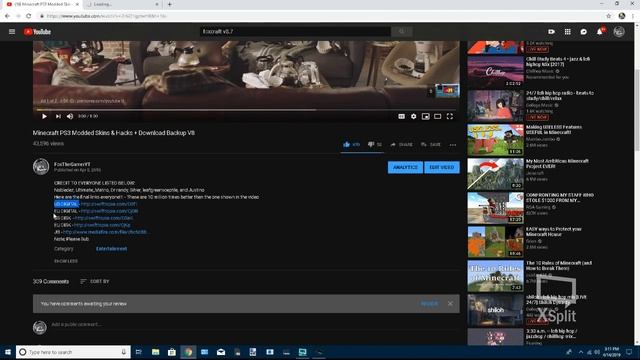Click REVIEW on the comments awaiting notice

429,304
